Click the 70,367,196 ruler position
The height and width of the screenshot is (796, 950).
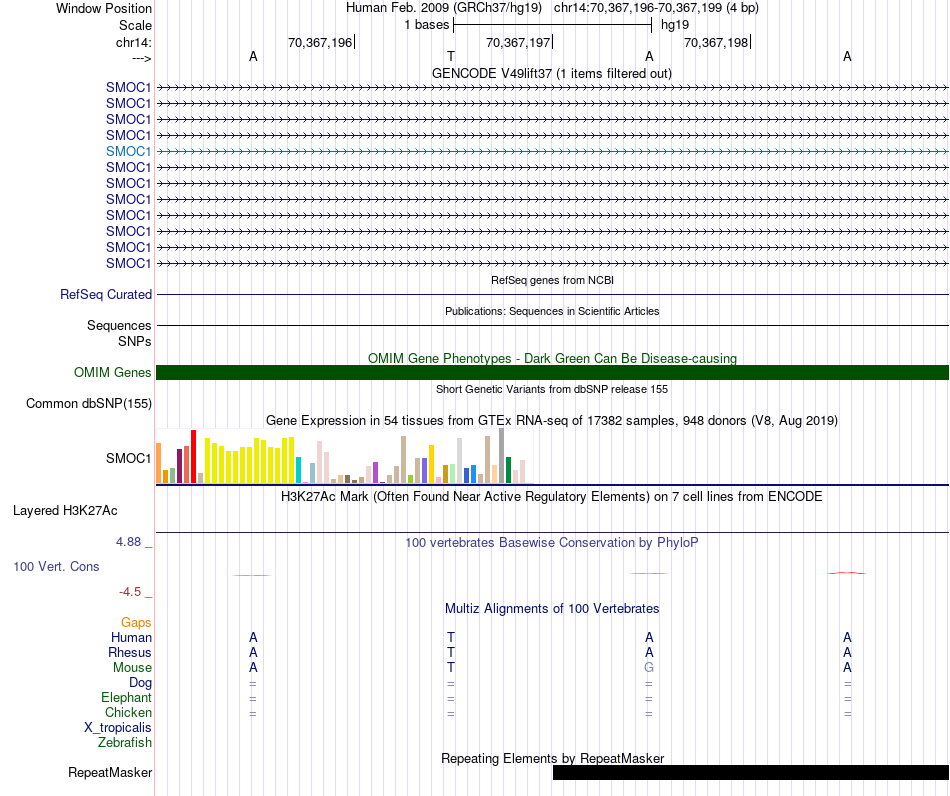point(320,42)
